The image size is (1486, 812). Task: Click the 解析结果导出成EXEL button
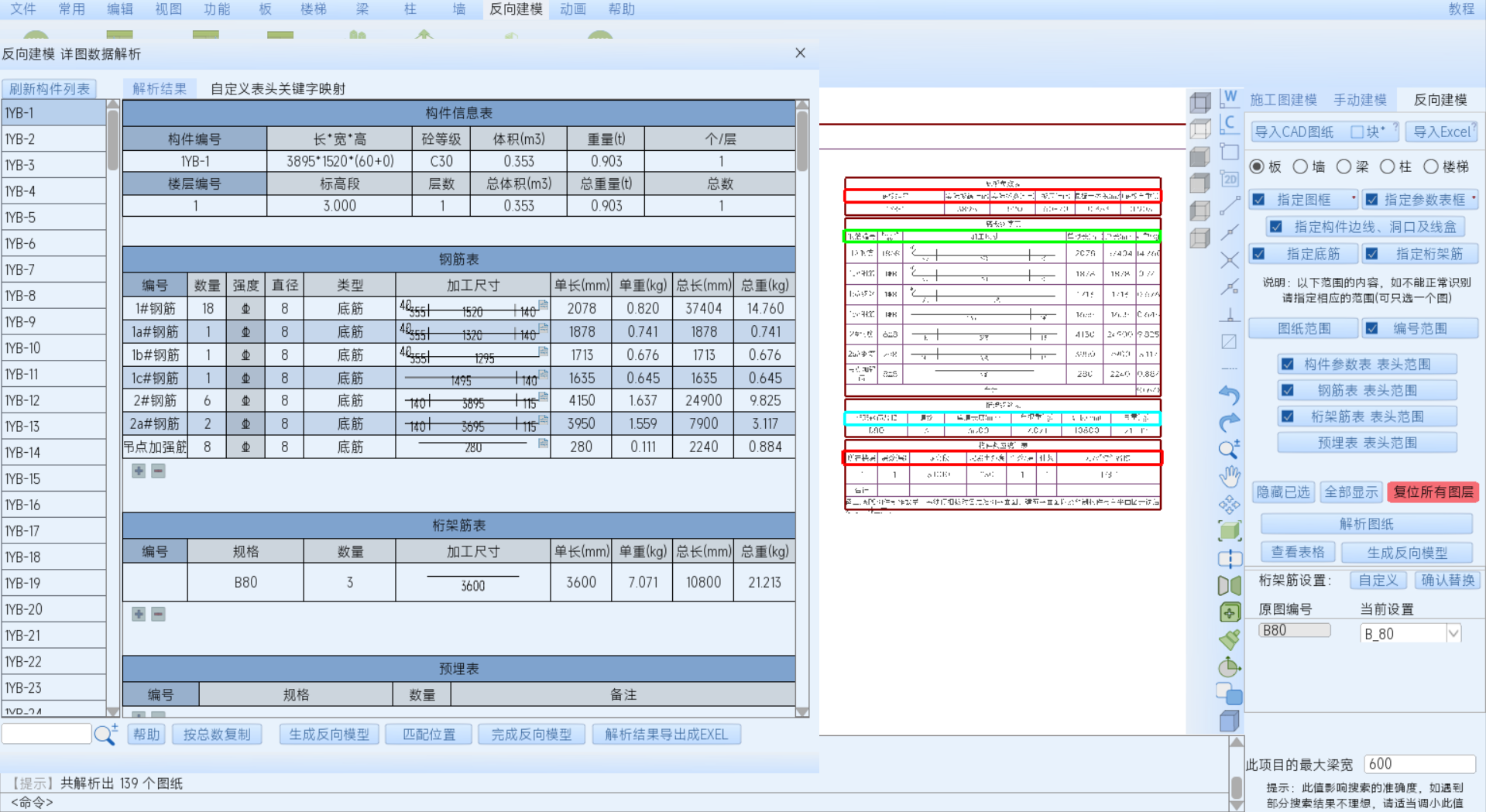click(x=666, y=735)
